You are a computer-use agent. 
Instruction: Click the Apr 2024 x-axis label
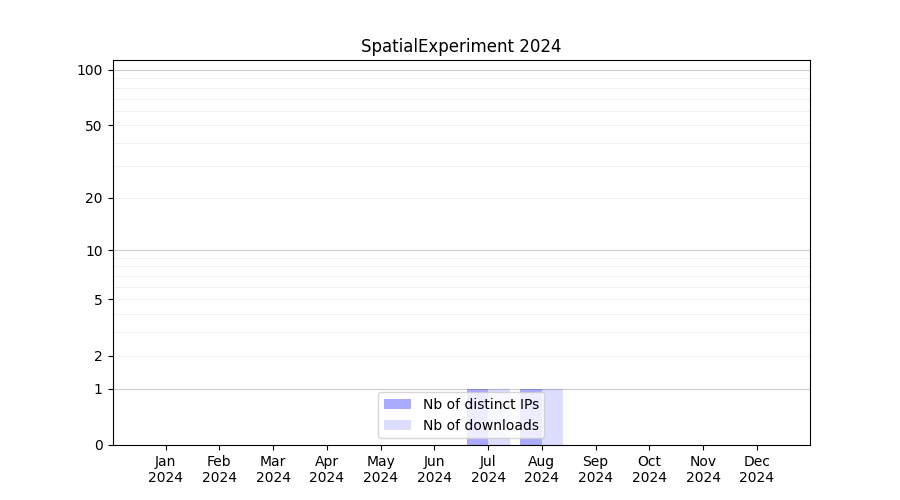click(327, 469)
